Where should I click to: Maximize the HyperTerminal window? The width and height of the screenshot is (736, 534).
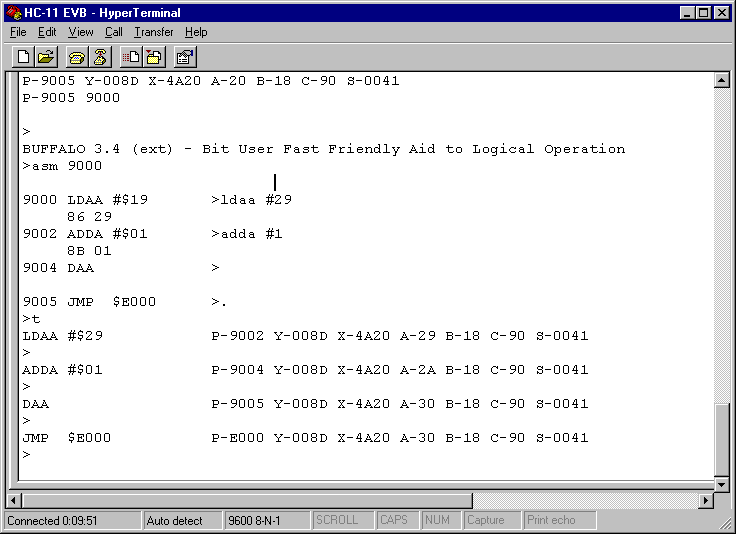[704, 12]
